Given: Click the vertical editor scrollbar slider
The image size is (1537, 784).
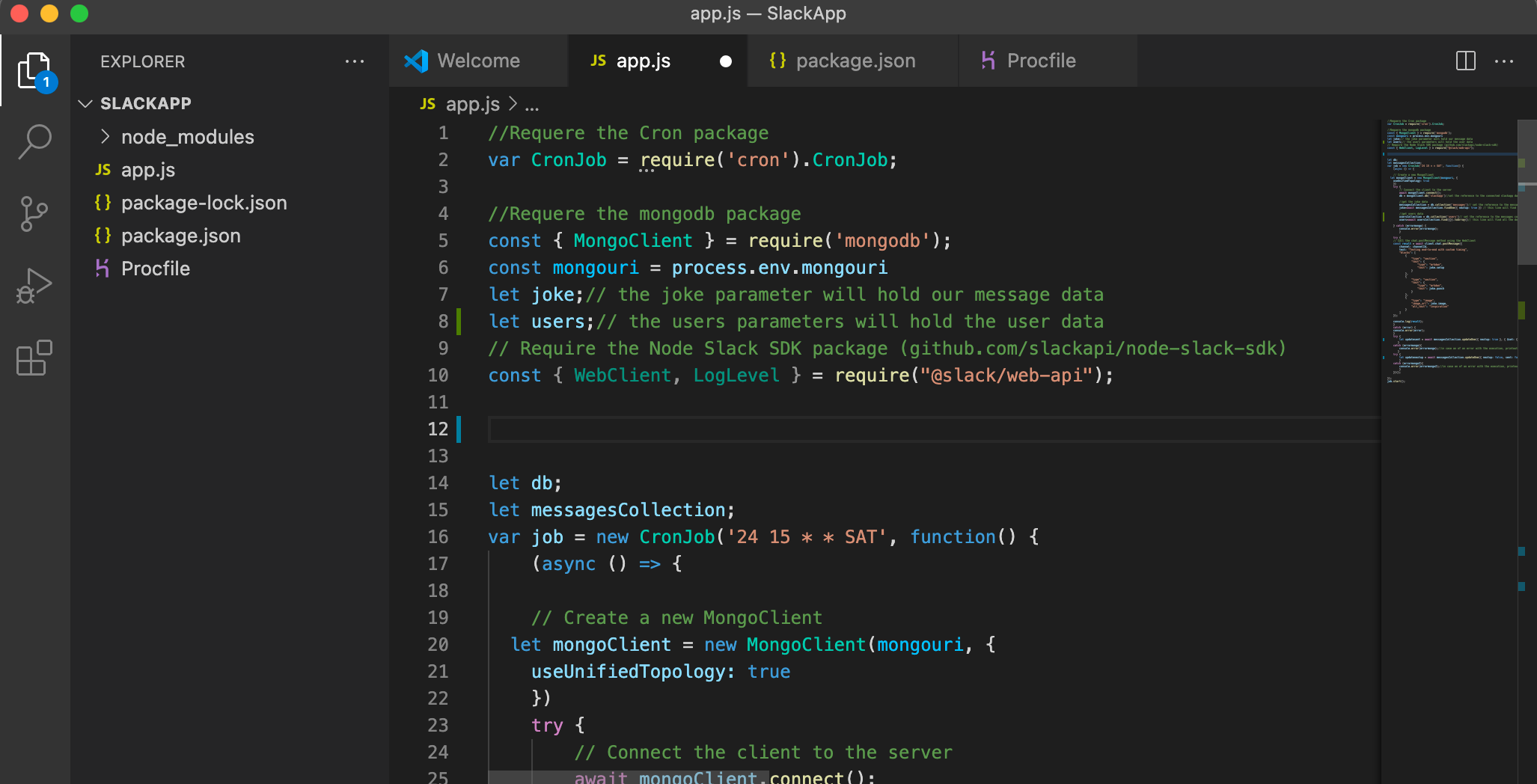Looking at the screenshot, I should click(1527, 192).
